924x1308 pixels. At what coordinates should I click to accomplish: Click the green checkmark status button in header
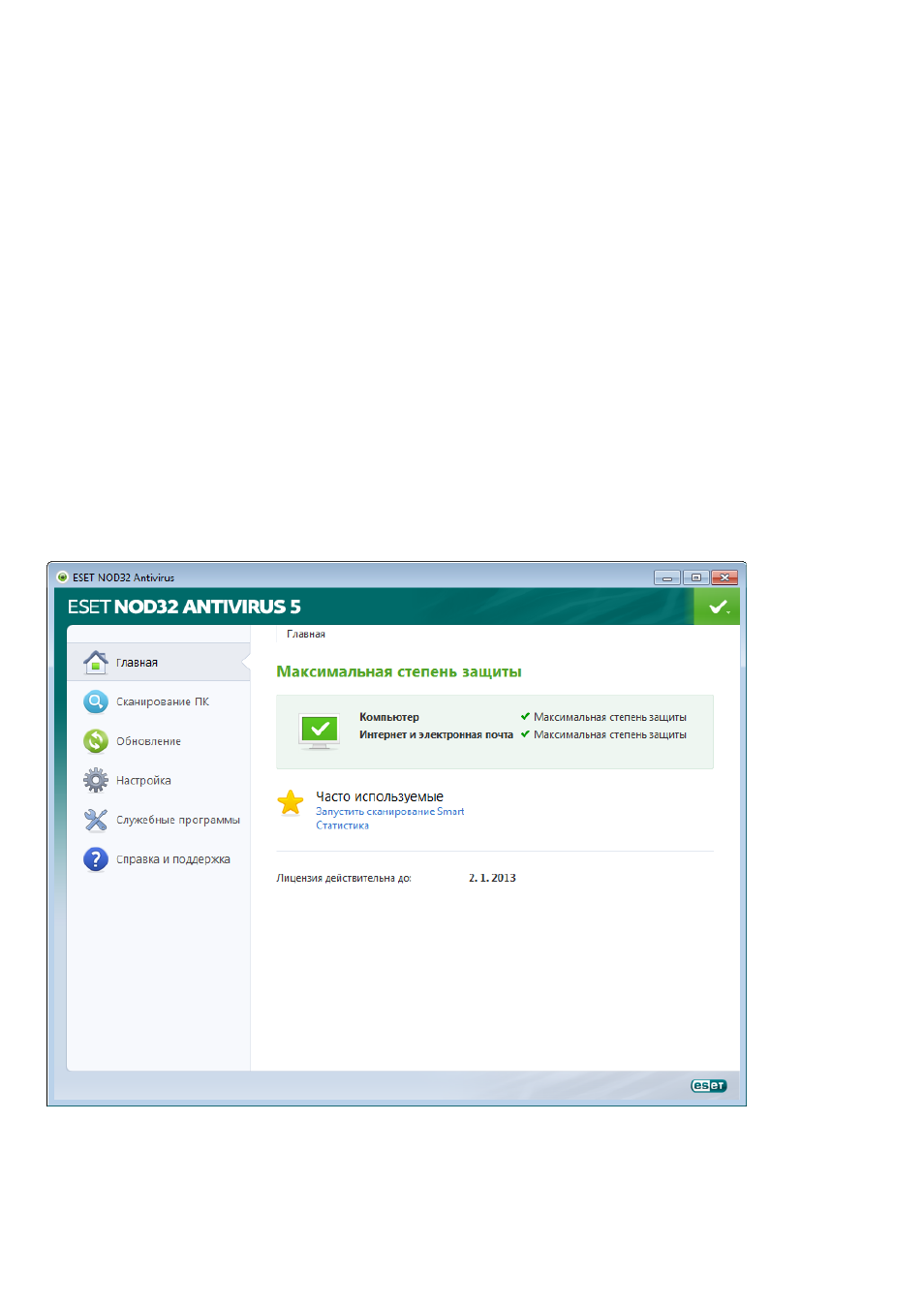tap(717, 607)
